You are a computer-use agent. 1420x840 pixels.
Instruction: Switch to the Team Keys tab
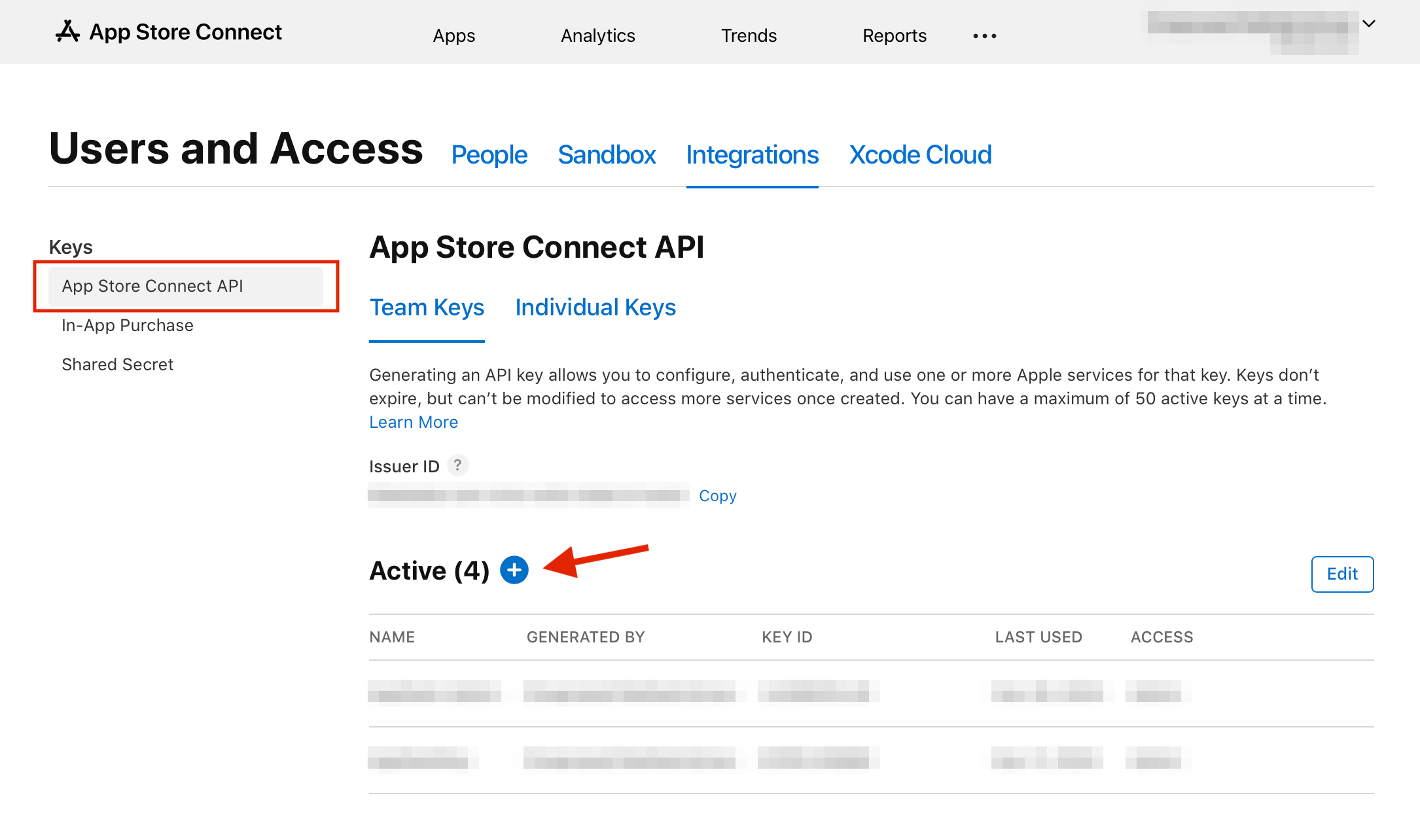427,307
